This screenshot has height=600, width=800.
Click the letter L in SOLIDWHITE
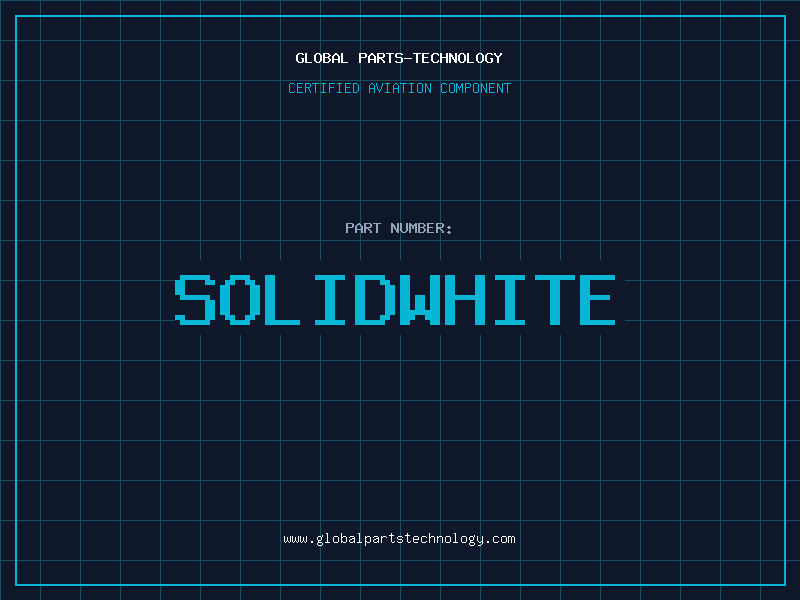coord(284,300)
